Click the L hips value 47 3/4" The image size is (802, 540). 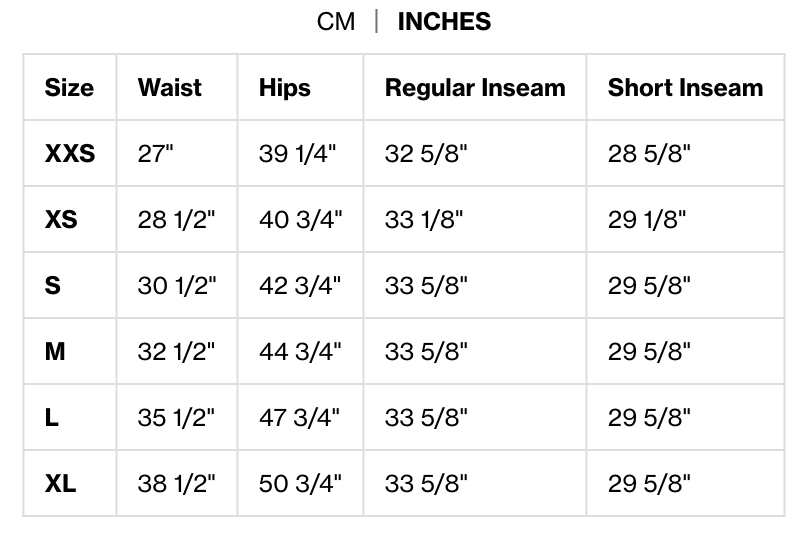point(300,417)
